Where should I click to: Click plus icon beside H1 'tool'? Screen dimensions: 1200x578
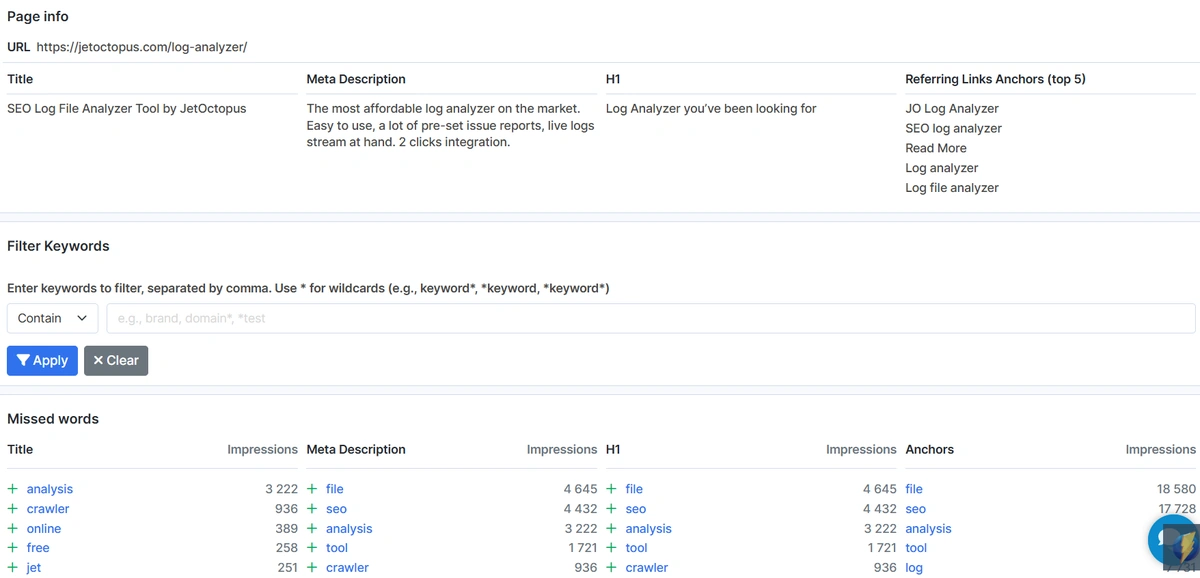click(611, 548)
